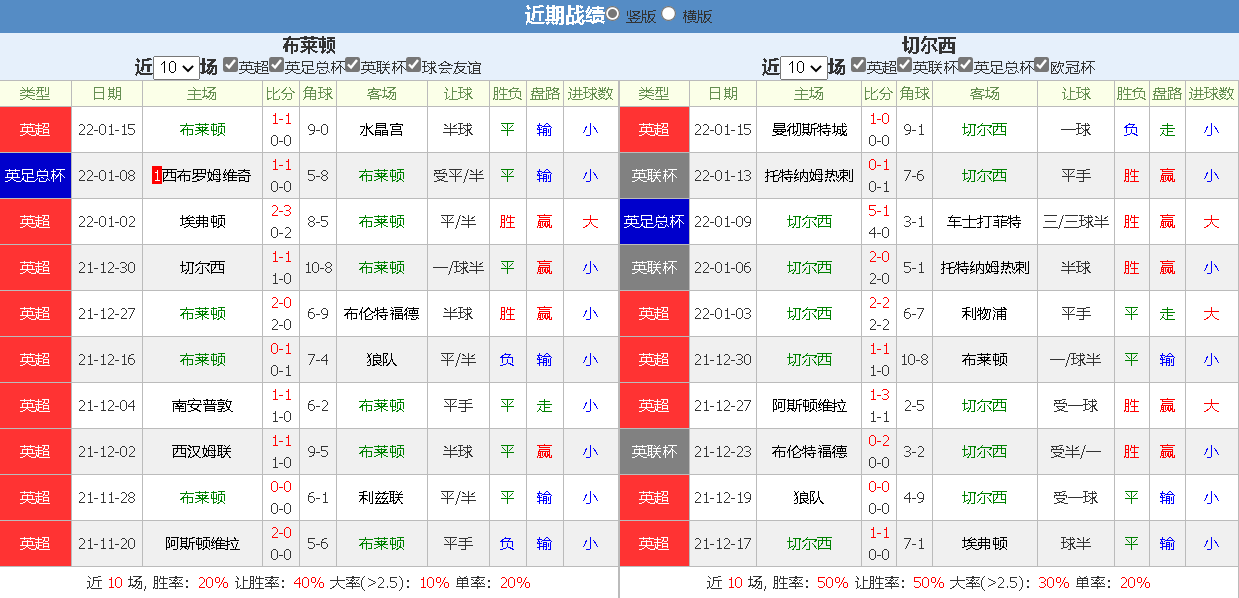Click 盘路 column header in 布莱顿 table
This screenshot has height=598, width=1239.
[544, 93]
